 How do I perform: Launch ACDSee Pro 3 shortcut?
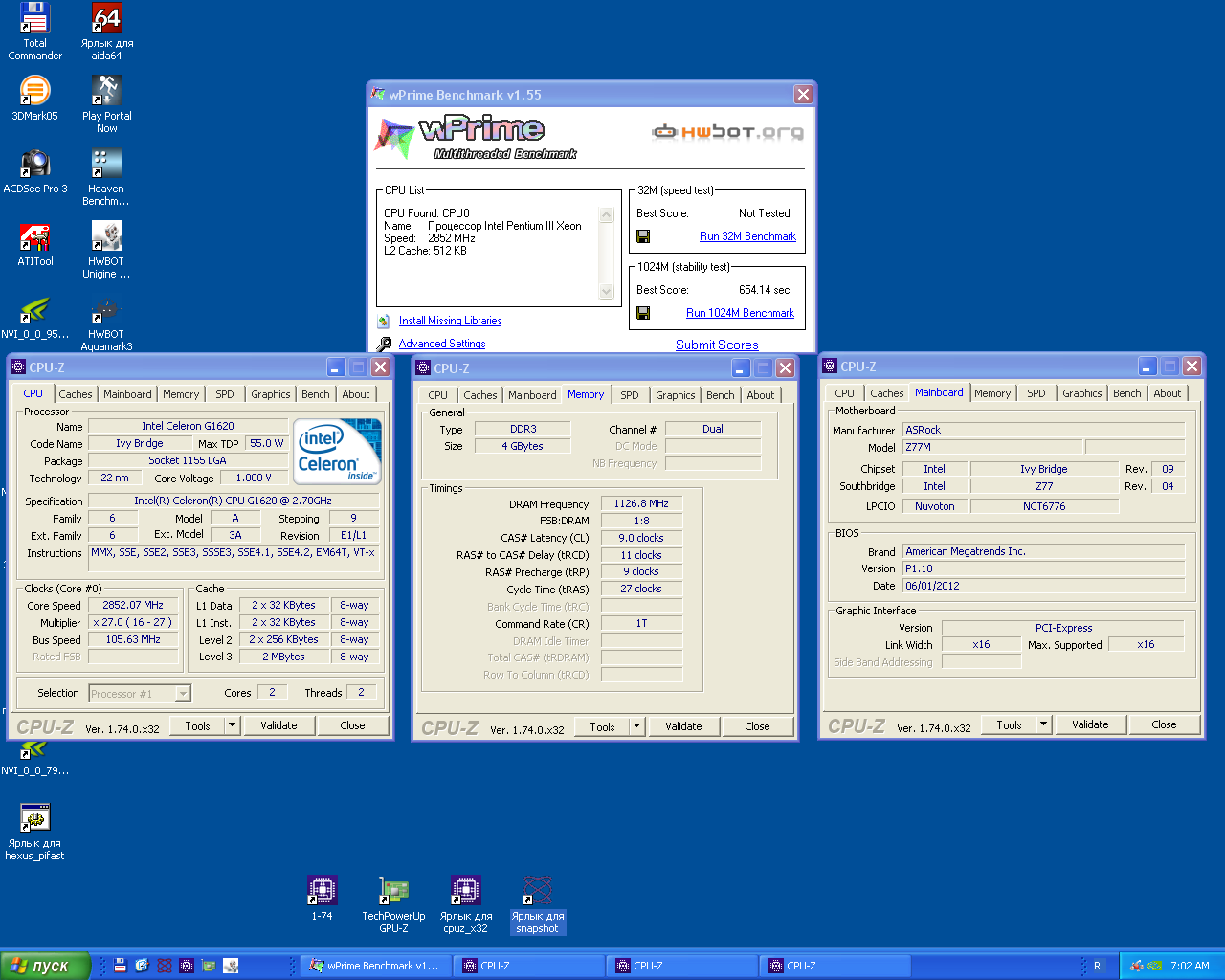point(35,171)
